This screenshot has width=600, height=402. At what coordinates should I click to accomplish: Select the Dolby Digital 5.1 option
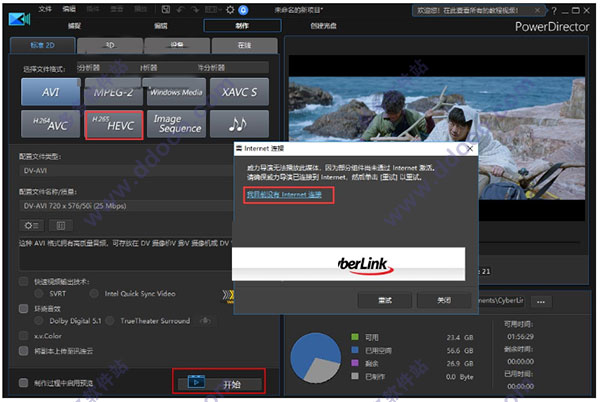(39, 321)
